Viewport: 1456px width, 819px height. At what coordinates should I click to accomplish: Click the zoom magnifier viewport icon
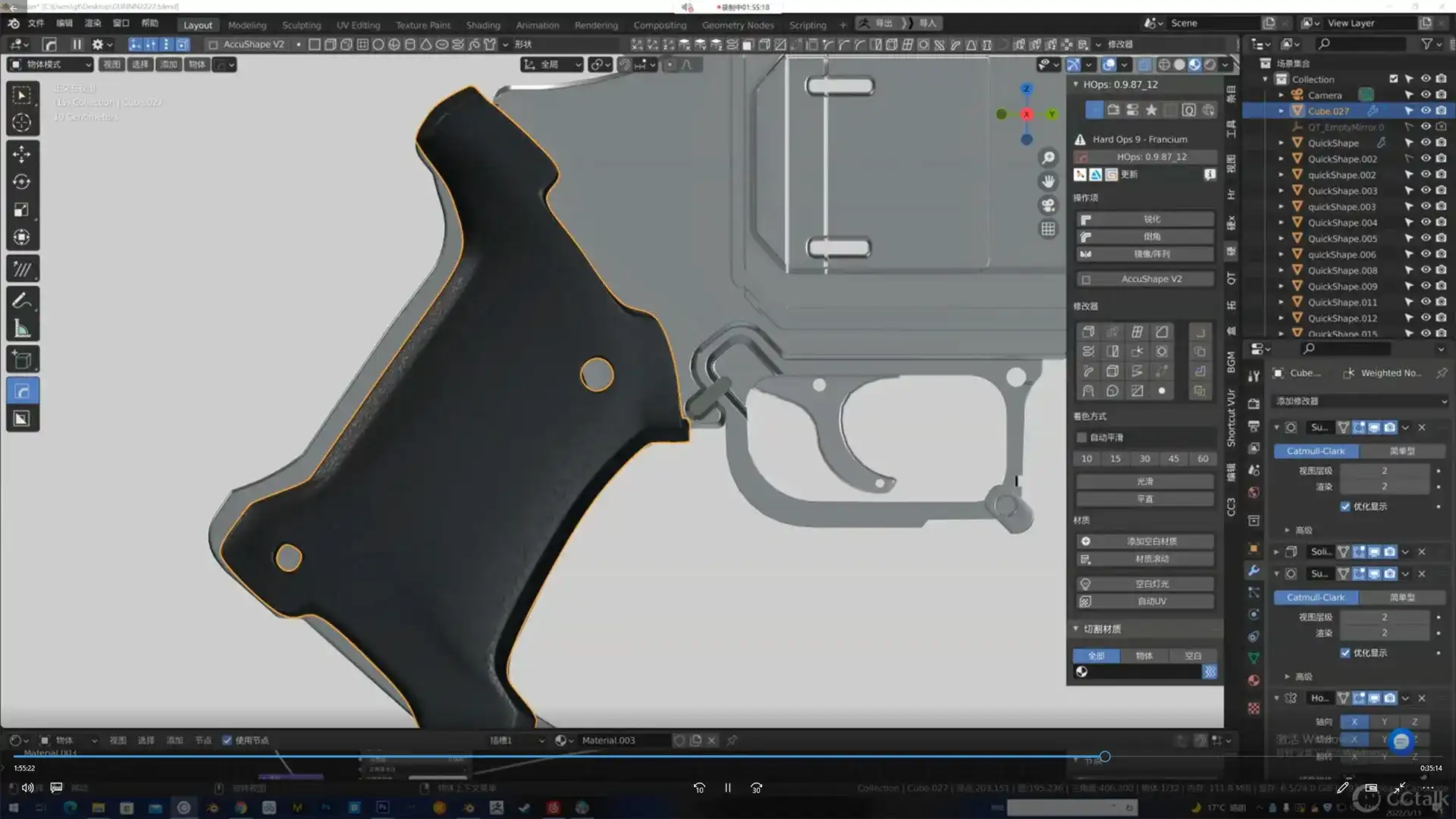(x=1048, y=158)
